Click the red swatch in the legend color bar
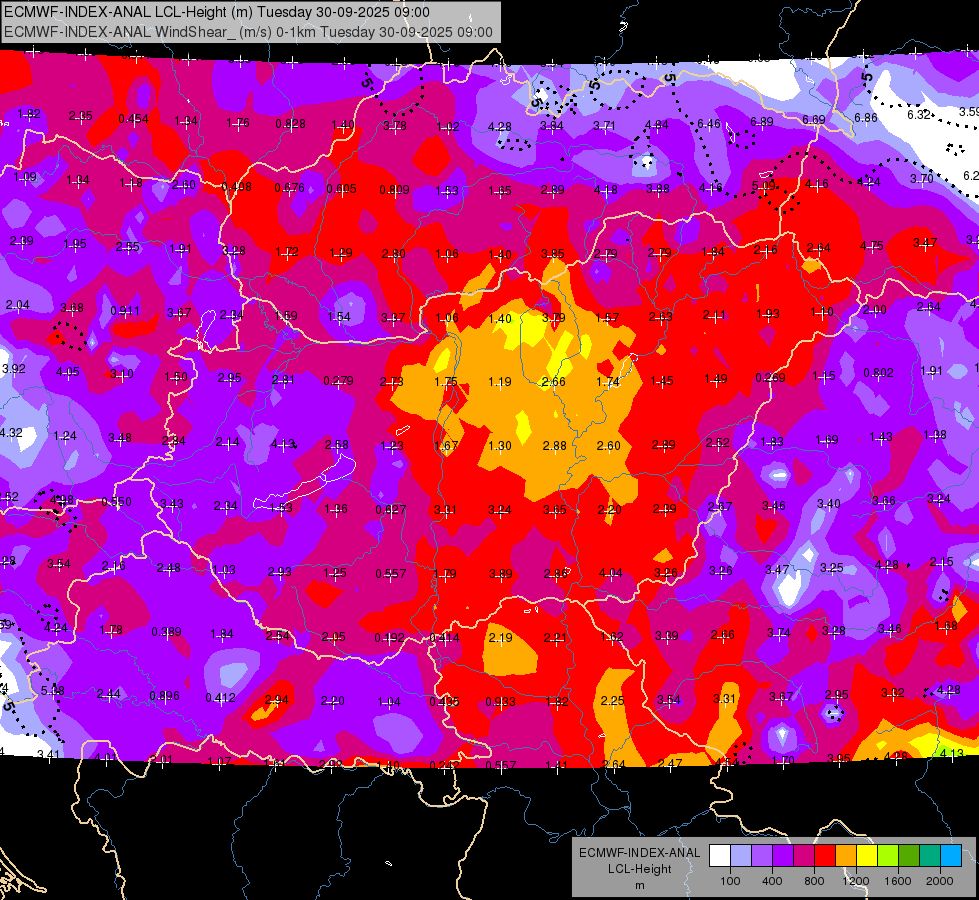The height and width of the screenshot is (900, 979). [825, 856]
